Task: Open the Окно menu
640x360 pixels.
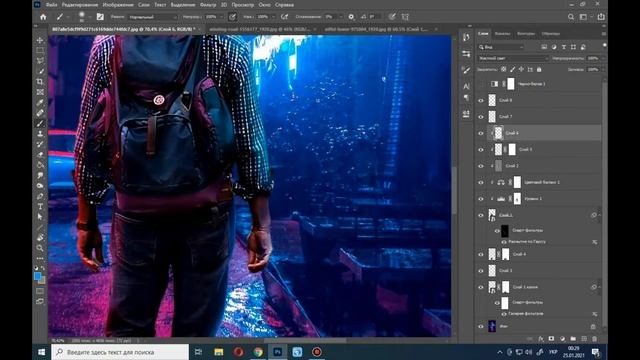Action: (x=264, y=5)
